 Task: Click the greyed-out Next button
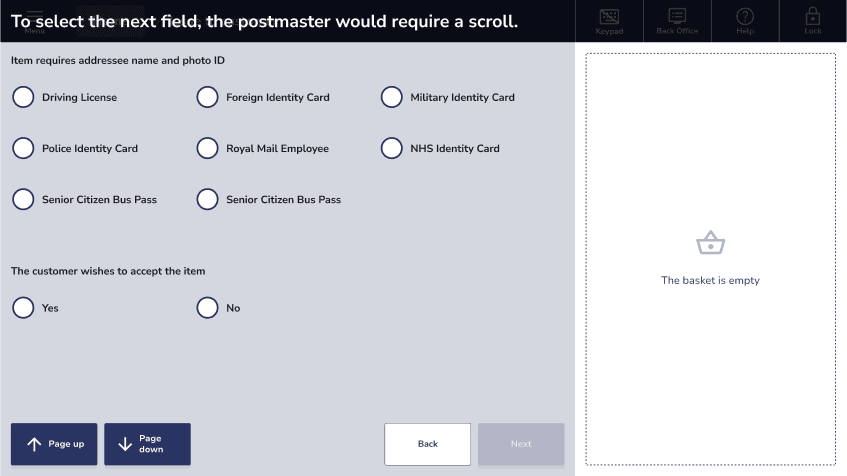pos(521,444)
